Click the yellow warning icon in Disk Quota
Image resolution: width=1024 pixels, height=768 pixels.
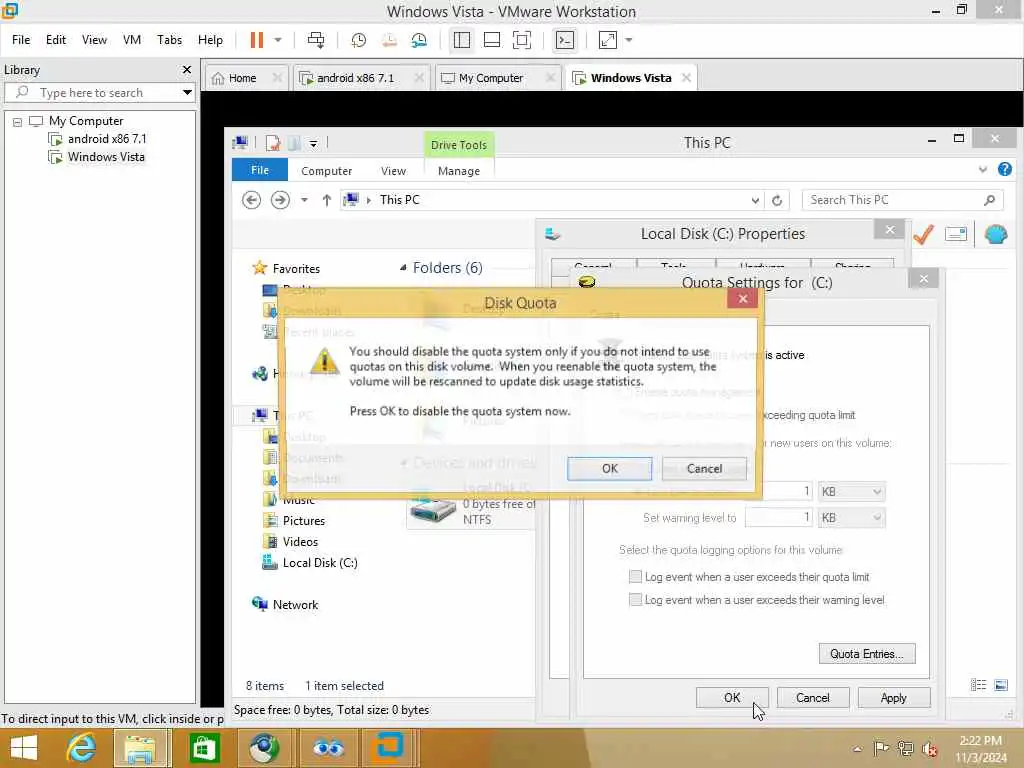coord(324,360)
